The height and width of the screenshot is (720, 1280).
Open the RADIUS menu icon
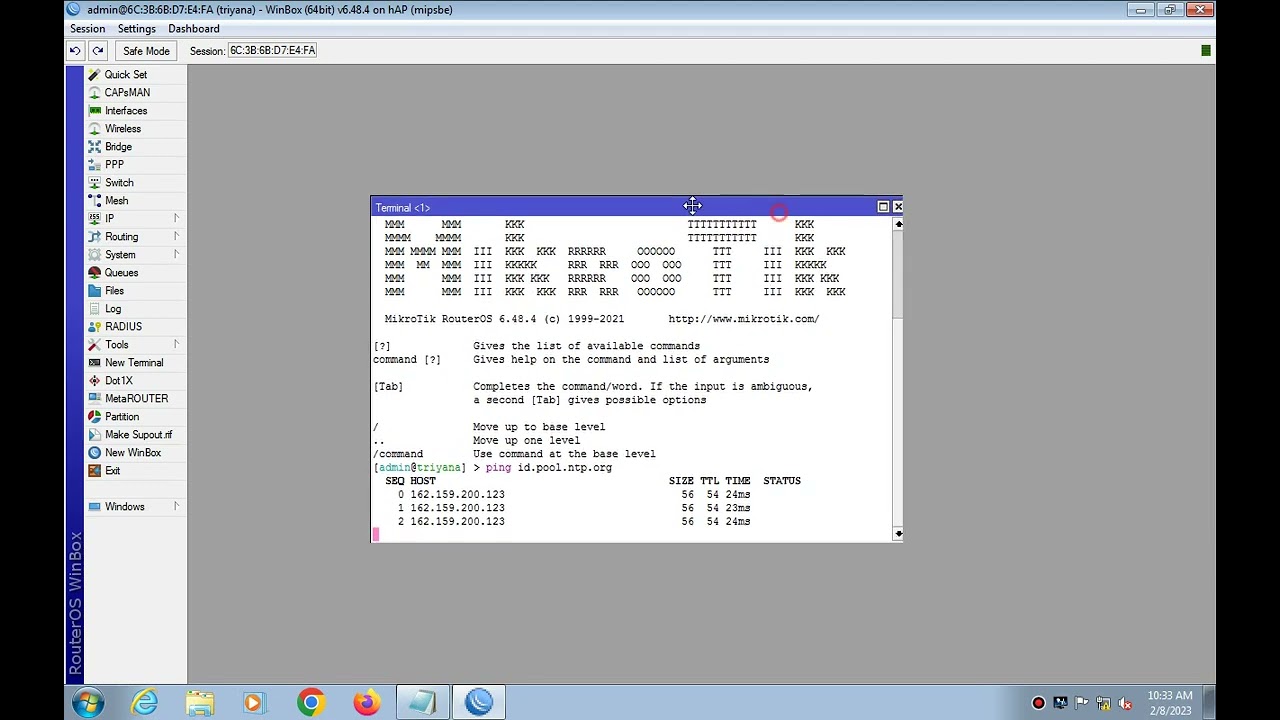pos(94,327)
